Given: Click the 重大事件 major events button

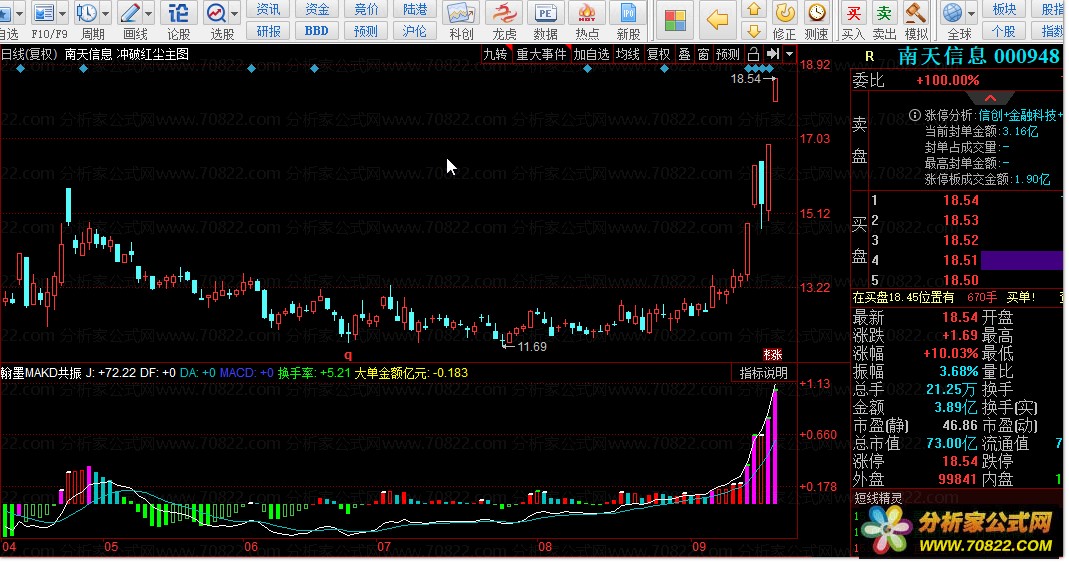Looking at the screenshot, I should point(541,54).
